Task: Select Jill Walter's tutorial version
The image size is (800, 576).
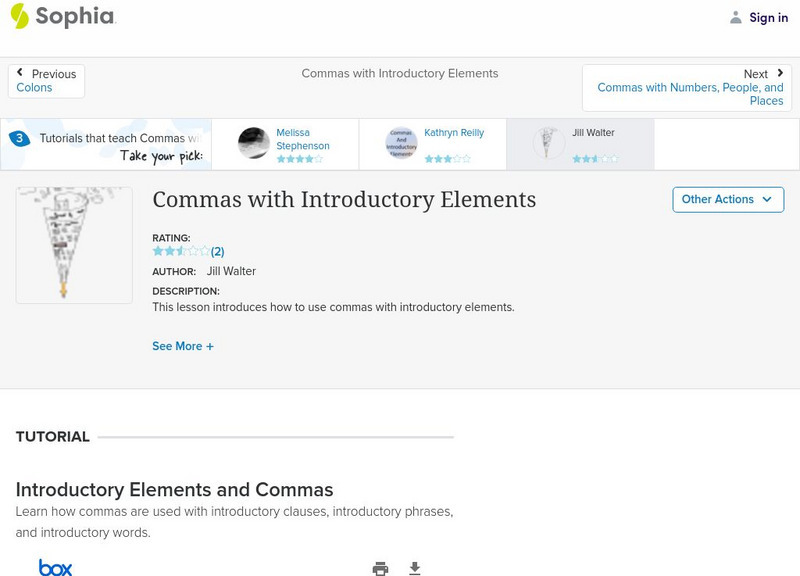Action: [580, 144]
